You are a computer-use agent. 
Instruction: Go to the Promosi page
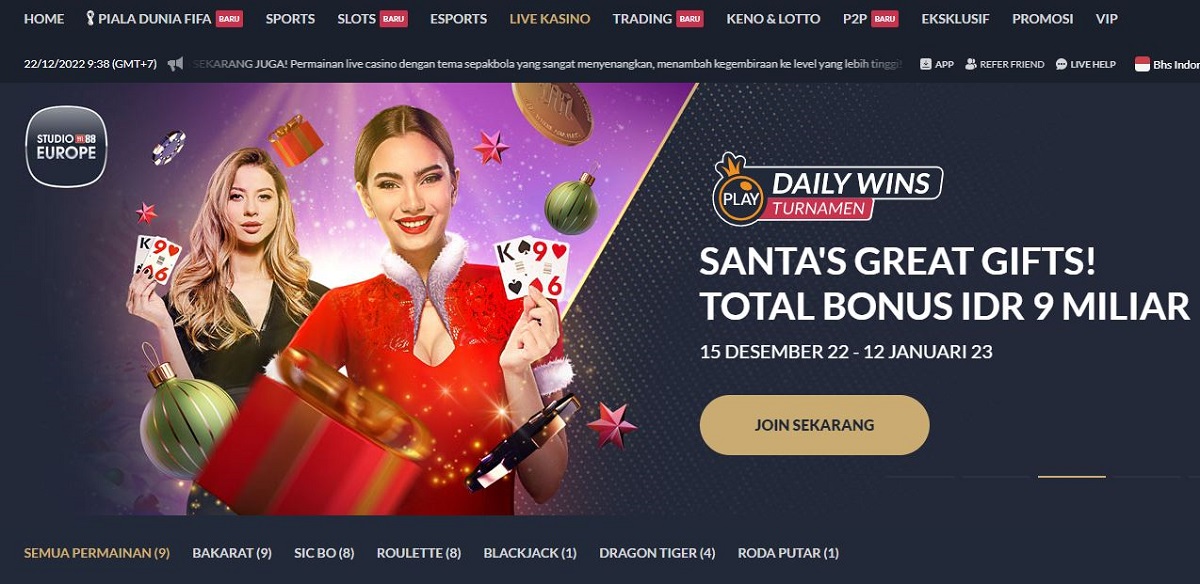point(1042,19)
